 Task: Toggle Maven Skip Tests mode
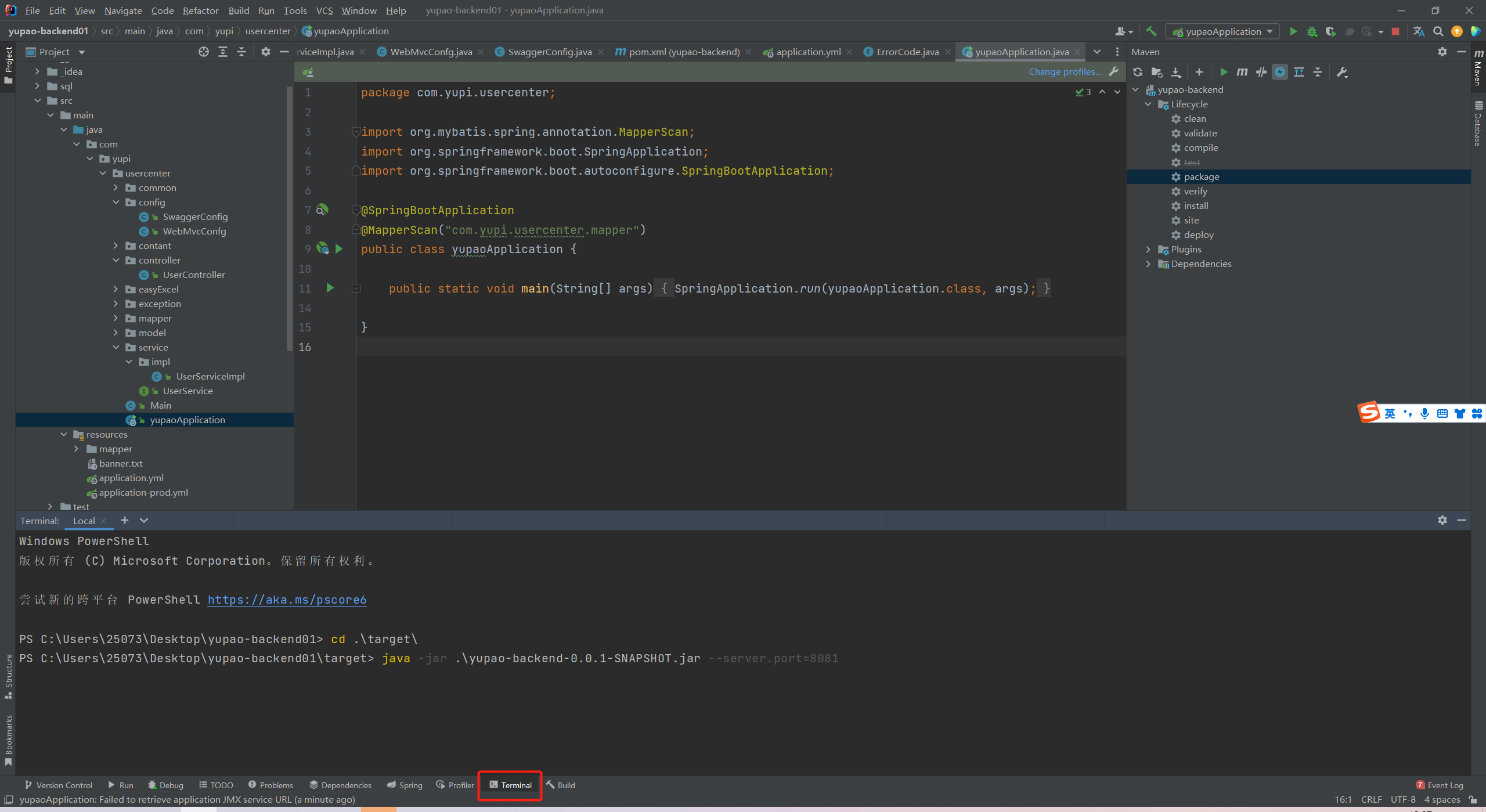(x=1280, y=72)
